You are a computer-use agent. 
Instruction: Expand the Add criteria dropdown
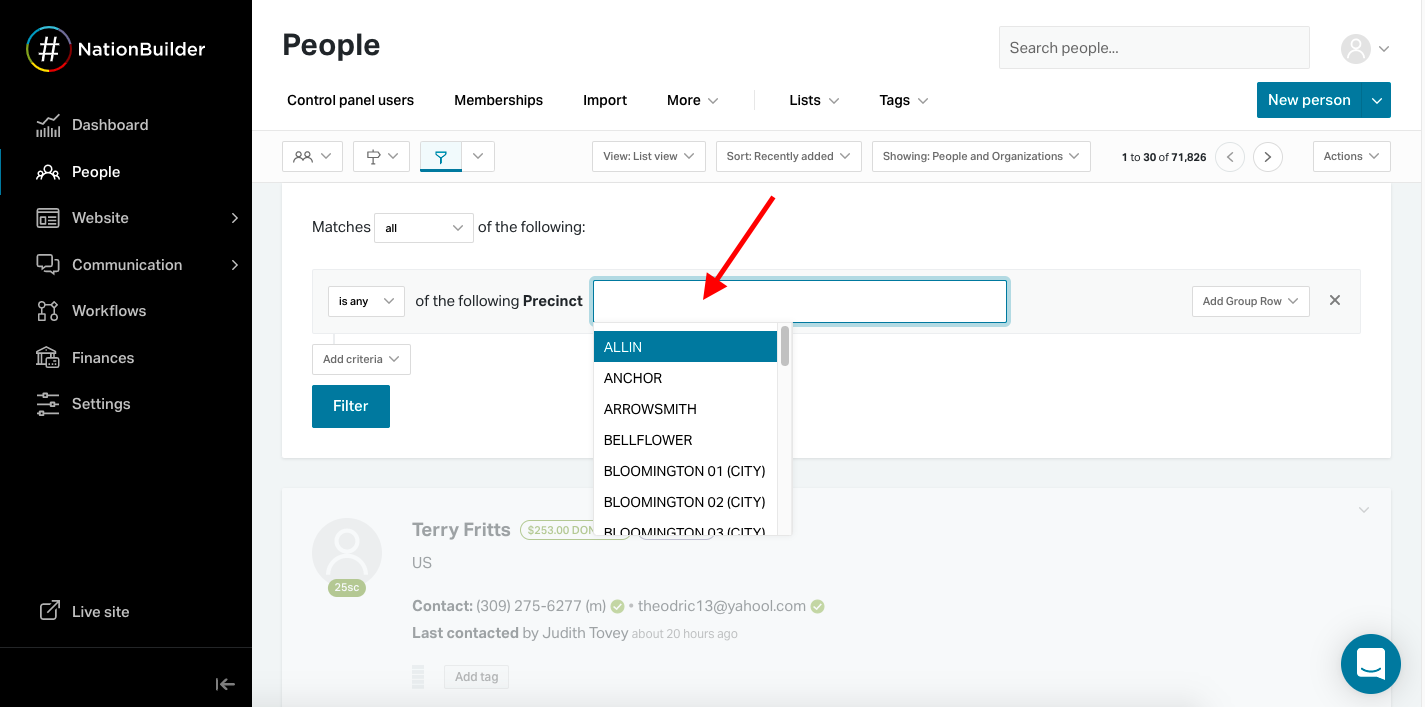coord(361,359)
